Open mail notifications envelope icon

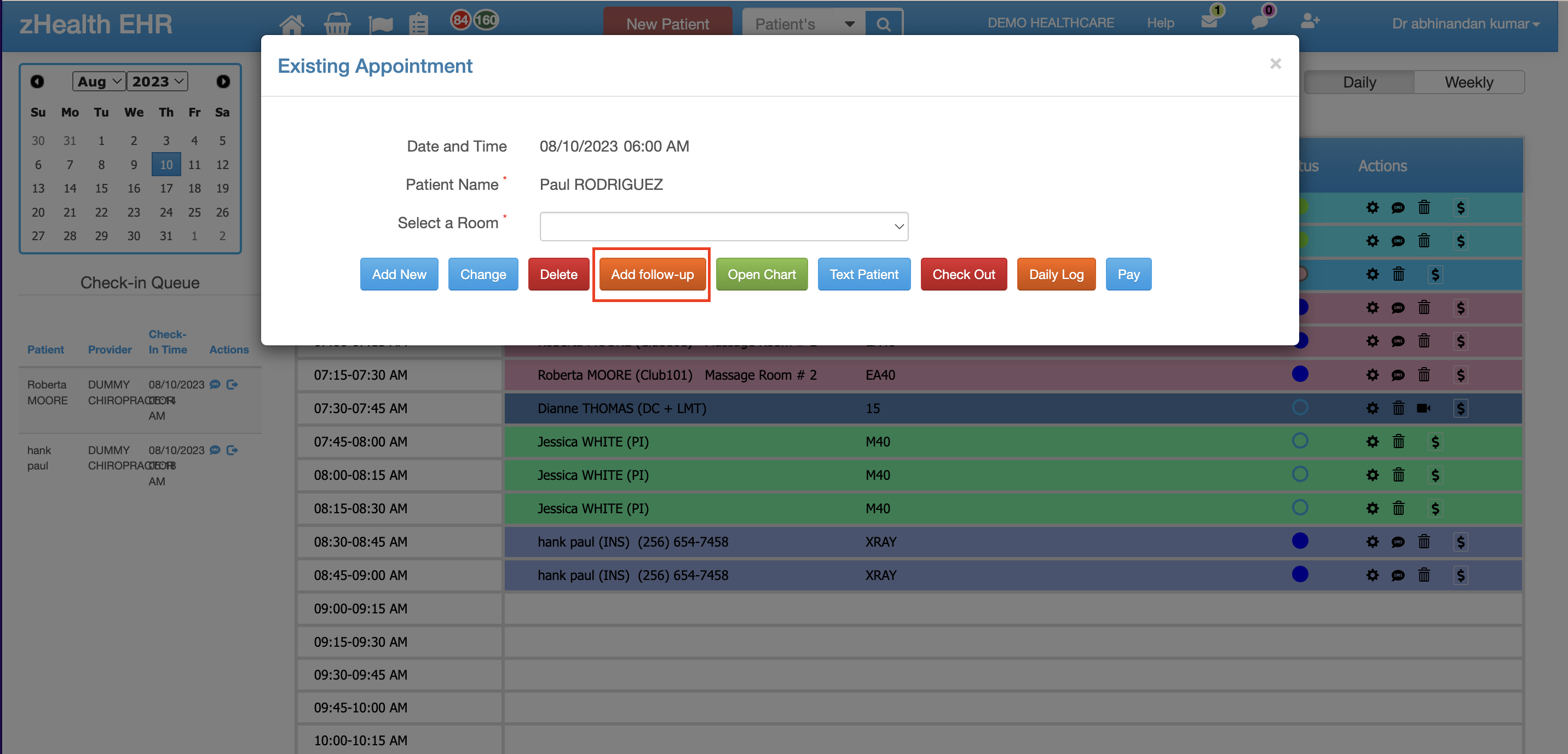tap(1209, 22)
